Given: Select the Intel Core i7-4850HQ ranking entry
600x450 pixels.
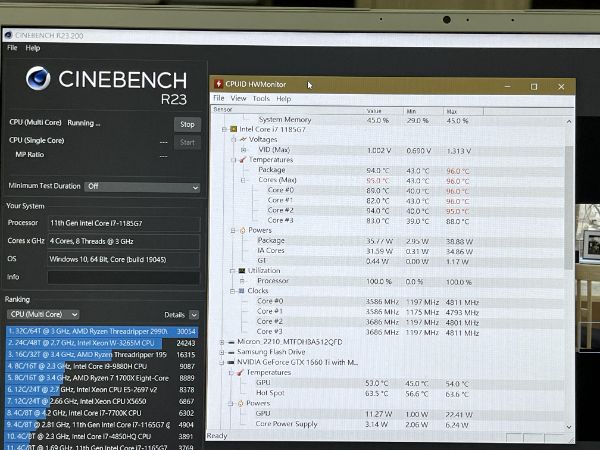Looking at the screenshot, I should coord(102,437).
